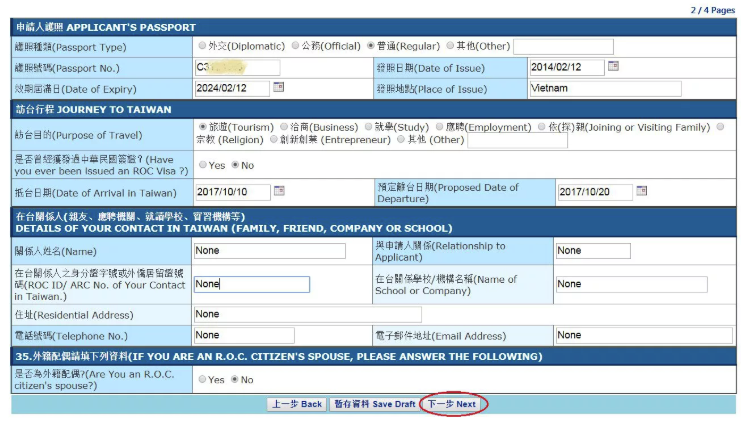Select Yes for R.O.C. citizen's spouse
Viewport: 750px width, 427px height.
pyautogui.click(x=203, y=380)
